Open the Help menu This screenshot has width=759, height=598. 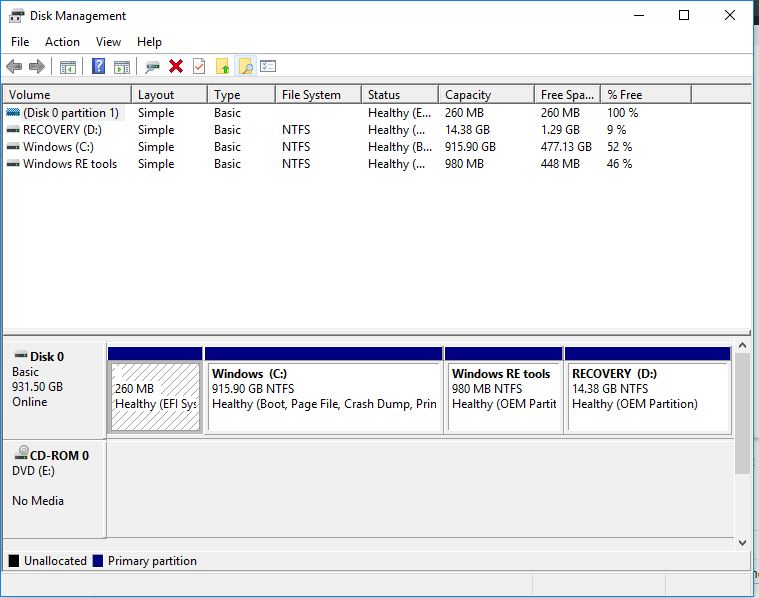click(149, 42)
